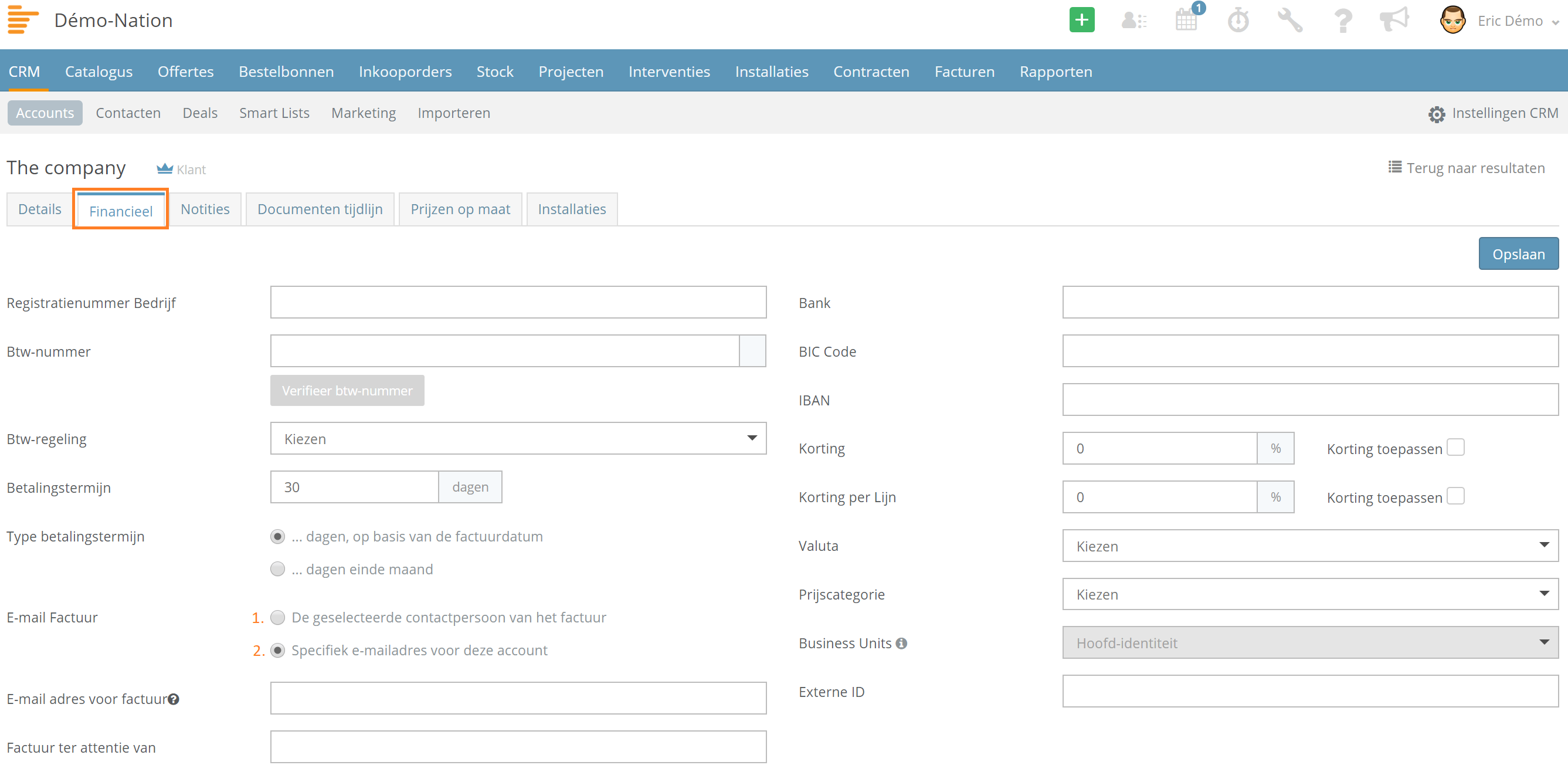
Task: Select De geselecteerde contactpersoon van het factuur
Action: (277, 618)
